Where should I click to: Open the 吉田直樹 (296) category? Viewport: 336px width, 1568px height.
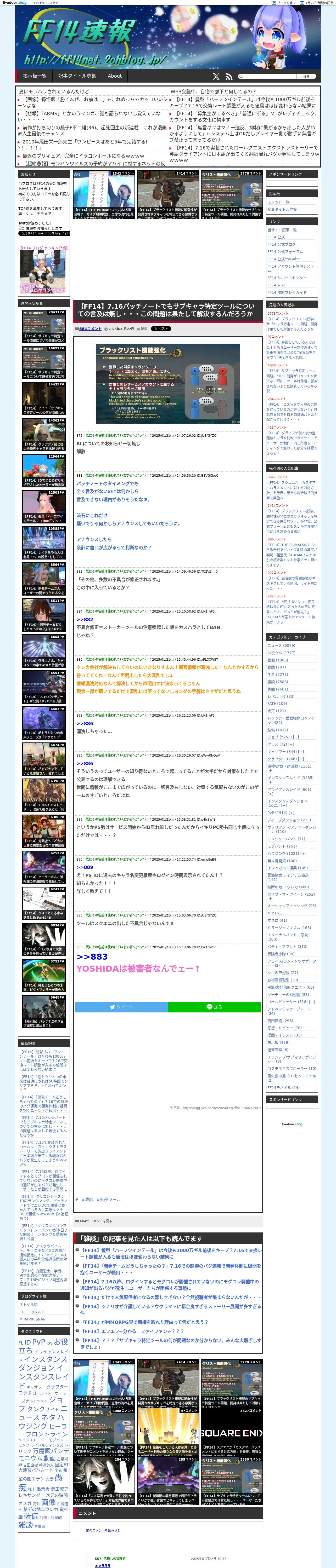(x=280, y=1021)
